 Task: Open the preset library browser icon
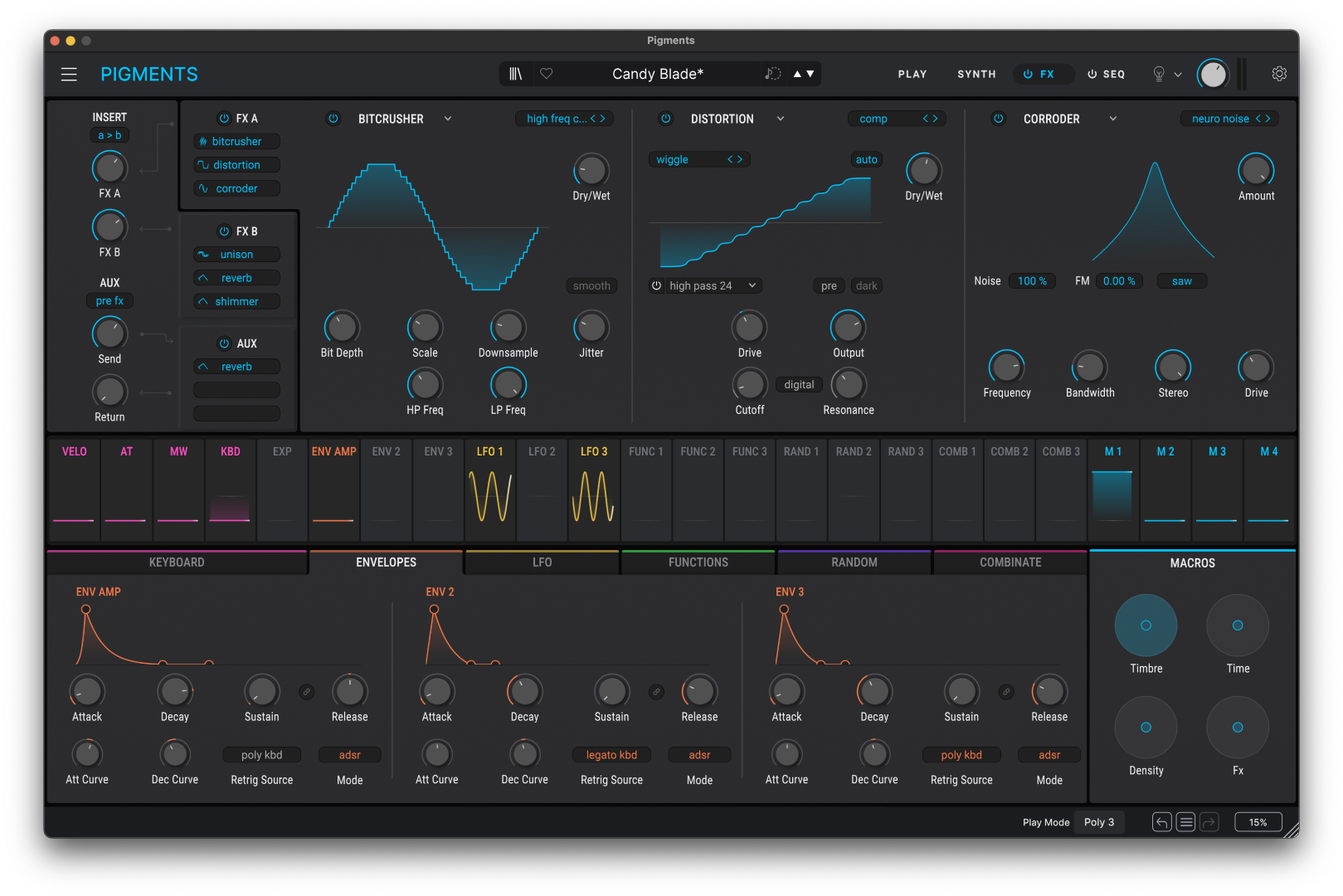click(x=515, y=74)
